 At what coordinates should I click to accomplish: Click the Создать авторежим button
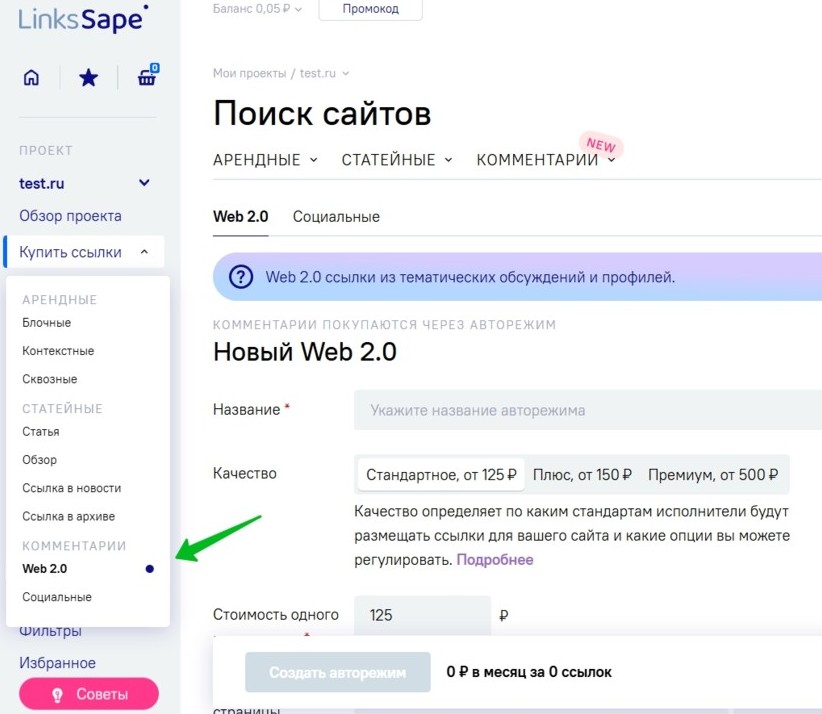click(338, 673)
